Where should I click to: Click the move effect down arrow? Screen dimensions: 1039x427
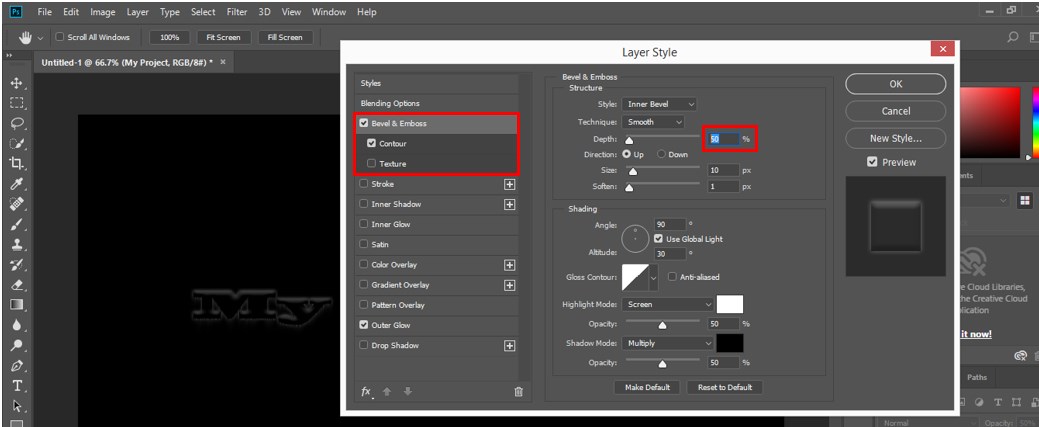click(x=408, y=392)
